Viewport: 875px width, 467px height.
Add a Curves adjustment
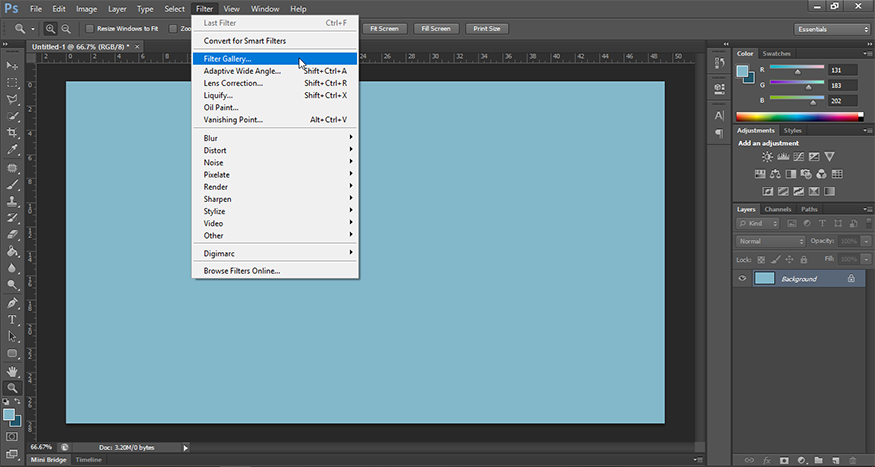pyautogui.click(x=799, y=157)
